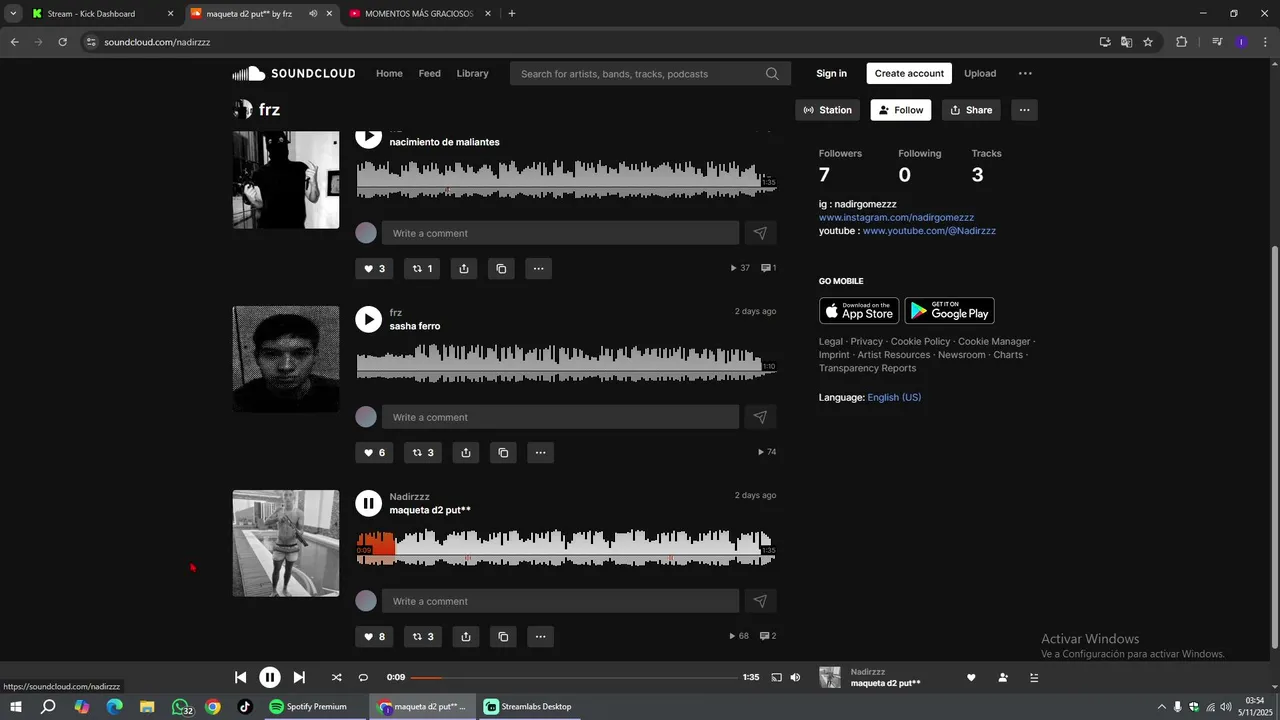The image size is (1280, 720).
Task: Open profile more options next to Share
Action: coord(1024,110)
